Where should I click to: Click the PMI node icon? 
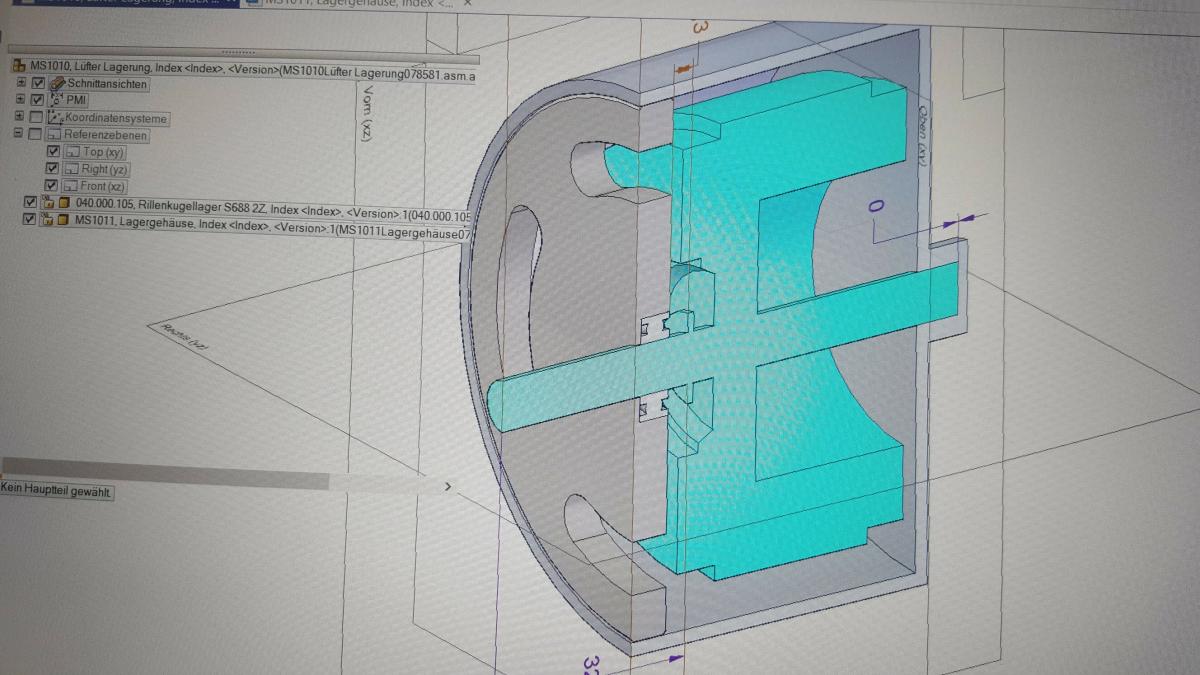[56, 100]
